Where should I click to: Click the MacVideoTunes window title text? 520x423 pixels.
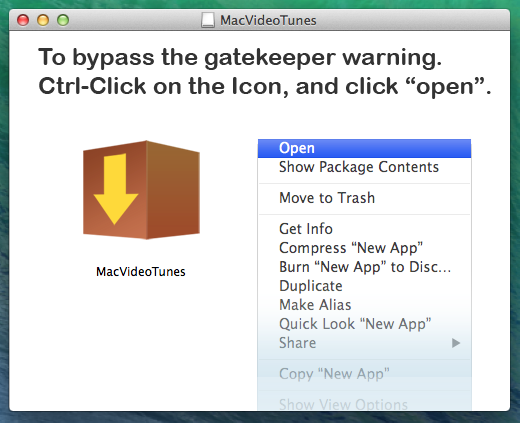click(268, 21)
